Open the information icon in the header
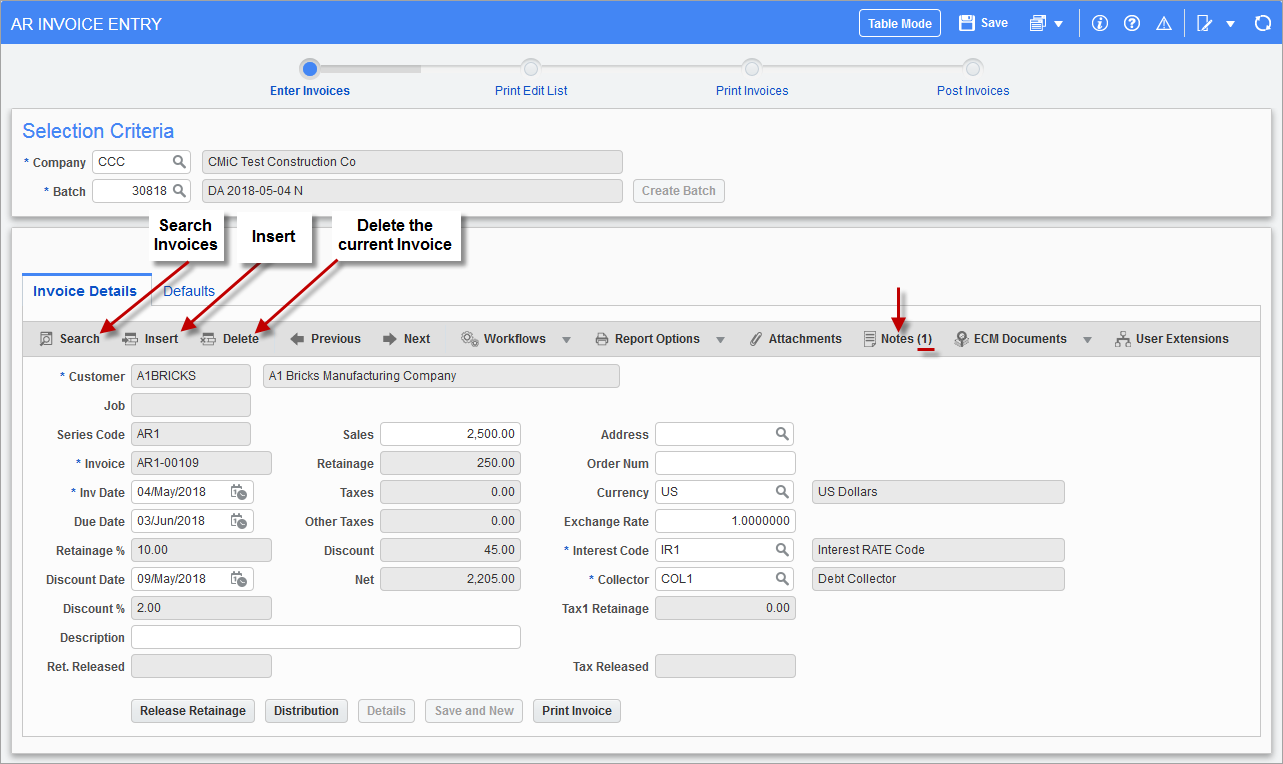 pos(1100,23)
